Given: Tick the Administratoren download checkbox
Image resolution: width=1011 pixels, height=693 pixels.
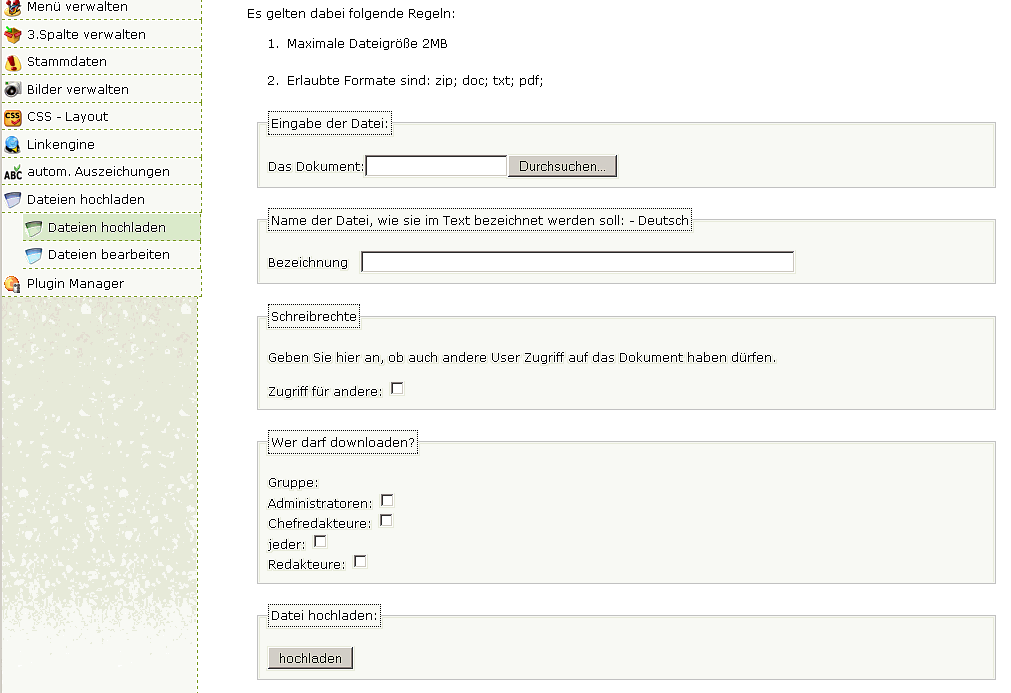Looking at the screenshot, I should (387, 500).
